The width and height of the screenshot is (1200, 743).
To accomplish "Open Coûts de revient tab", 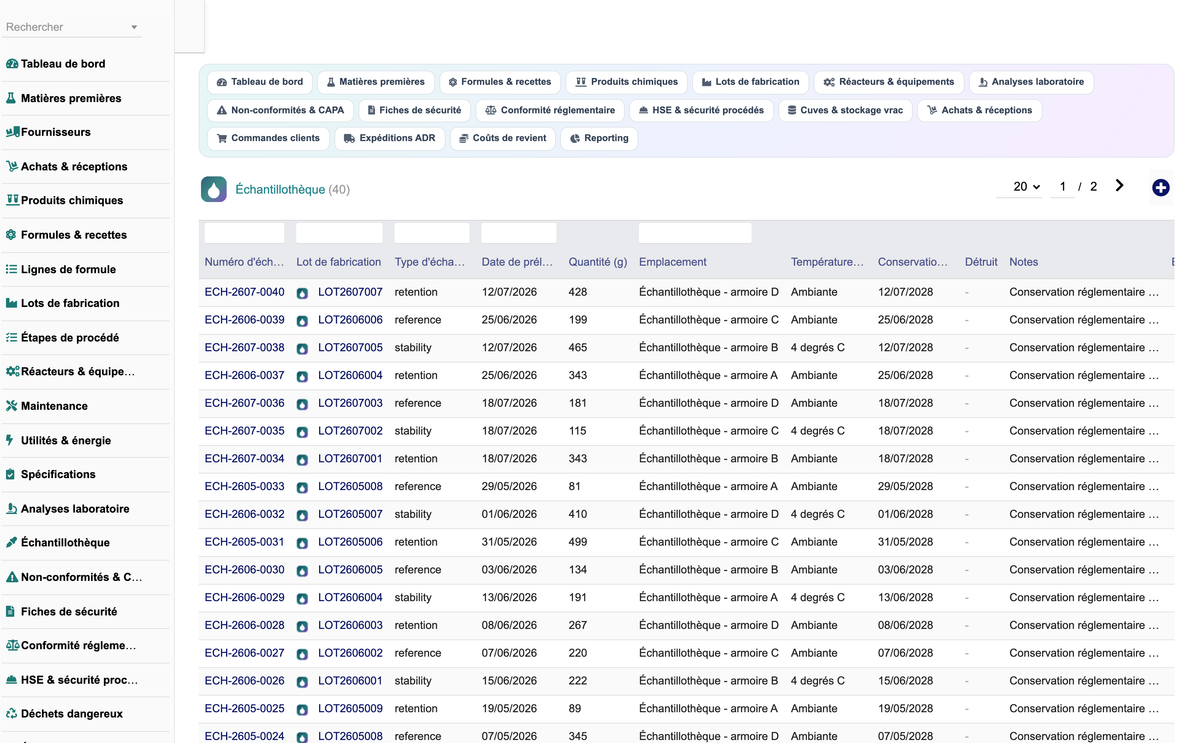I will (x=502, y=138).
